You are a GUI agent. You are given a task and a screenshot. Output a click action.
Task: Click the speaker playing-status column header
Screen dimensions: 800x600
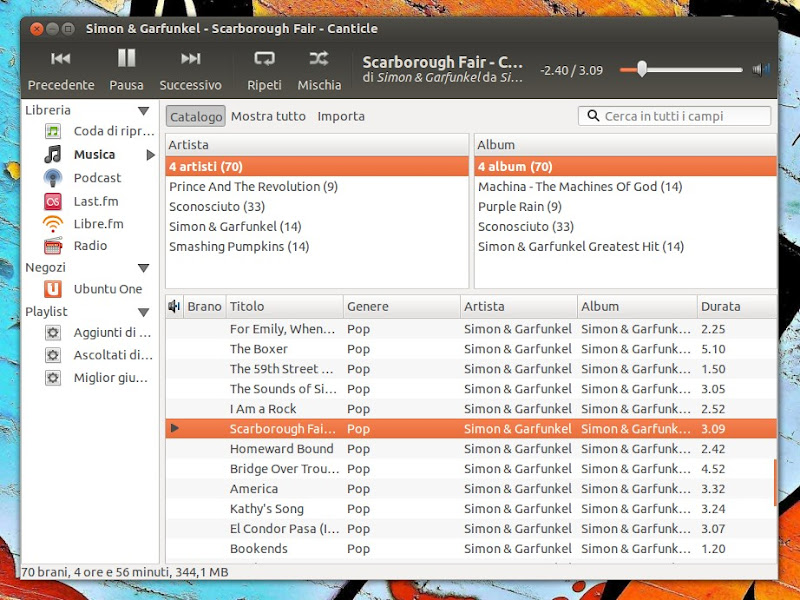pos(174,306)
